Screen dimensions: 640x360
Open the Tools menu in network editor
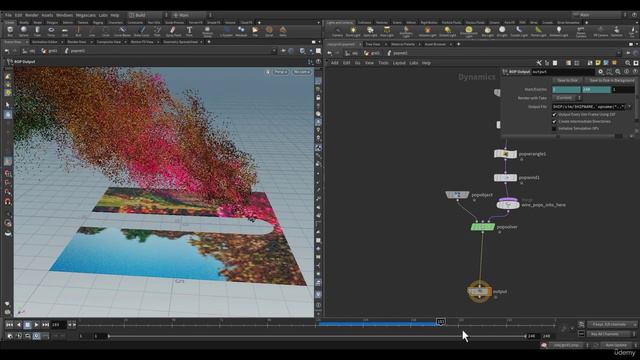tap(383, 63)
